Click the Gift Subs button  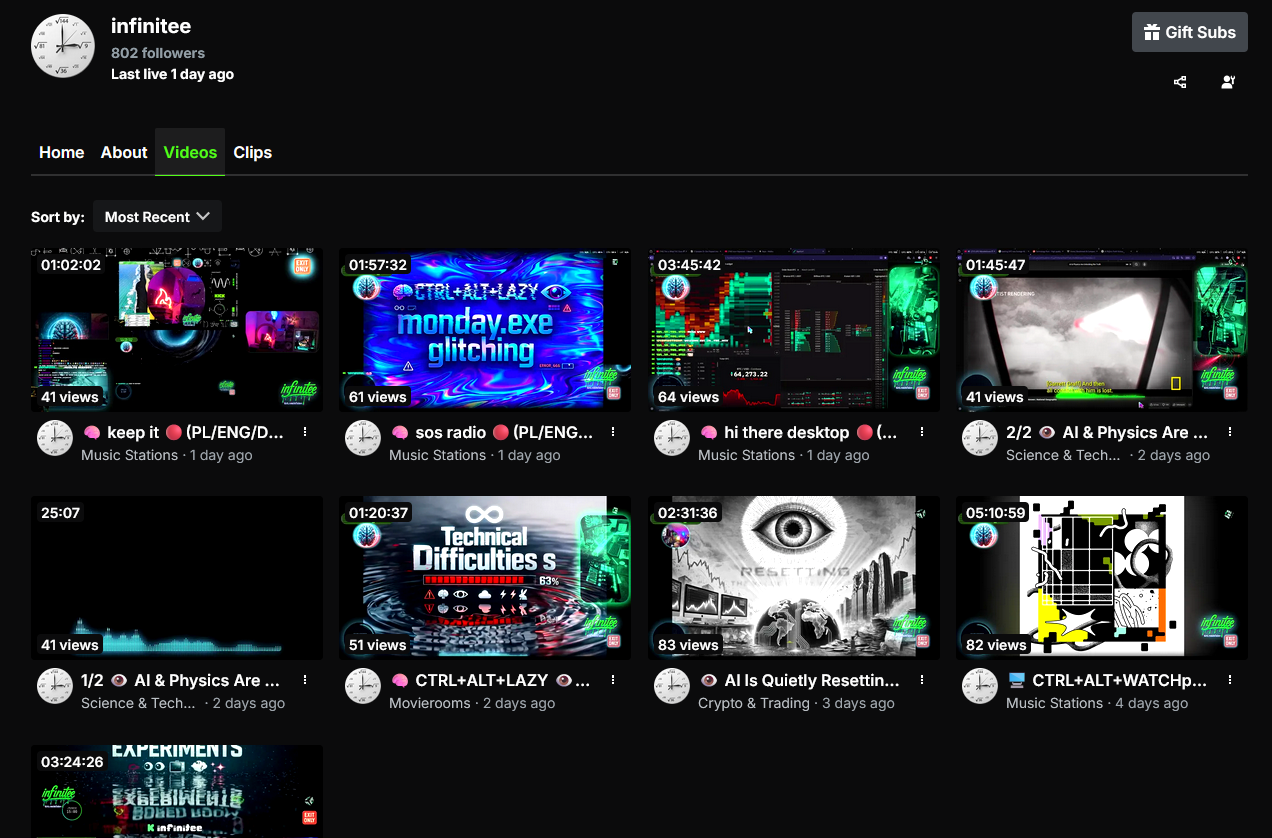tap(1190, 32)
